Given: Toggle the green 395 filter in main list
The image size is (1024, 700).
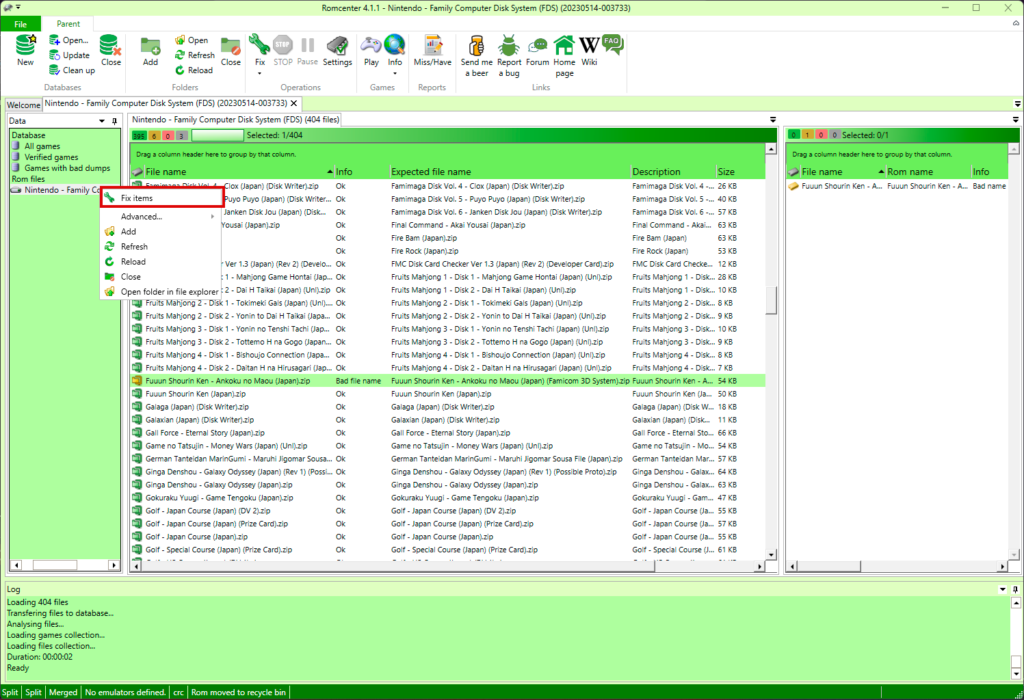Looking at the screenshot, I should [x=139, y=136].
